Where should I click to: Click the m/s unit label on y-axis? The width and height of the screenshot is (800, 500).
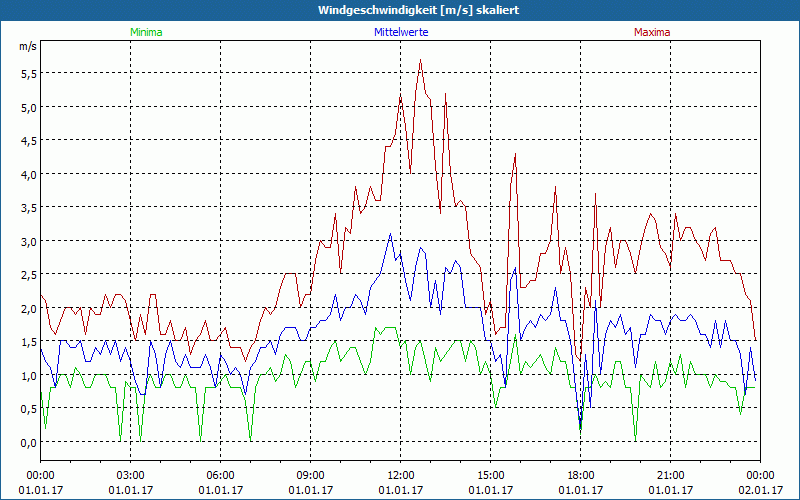point(28,46)
